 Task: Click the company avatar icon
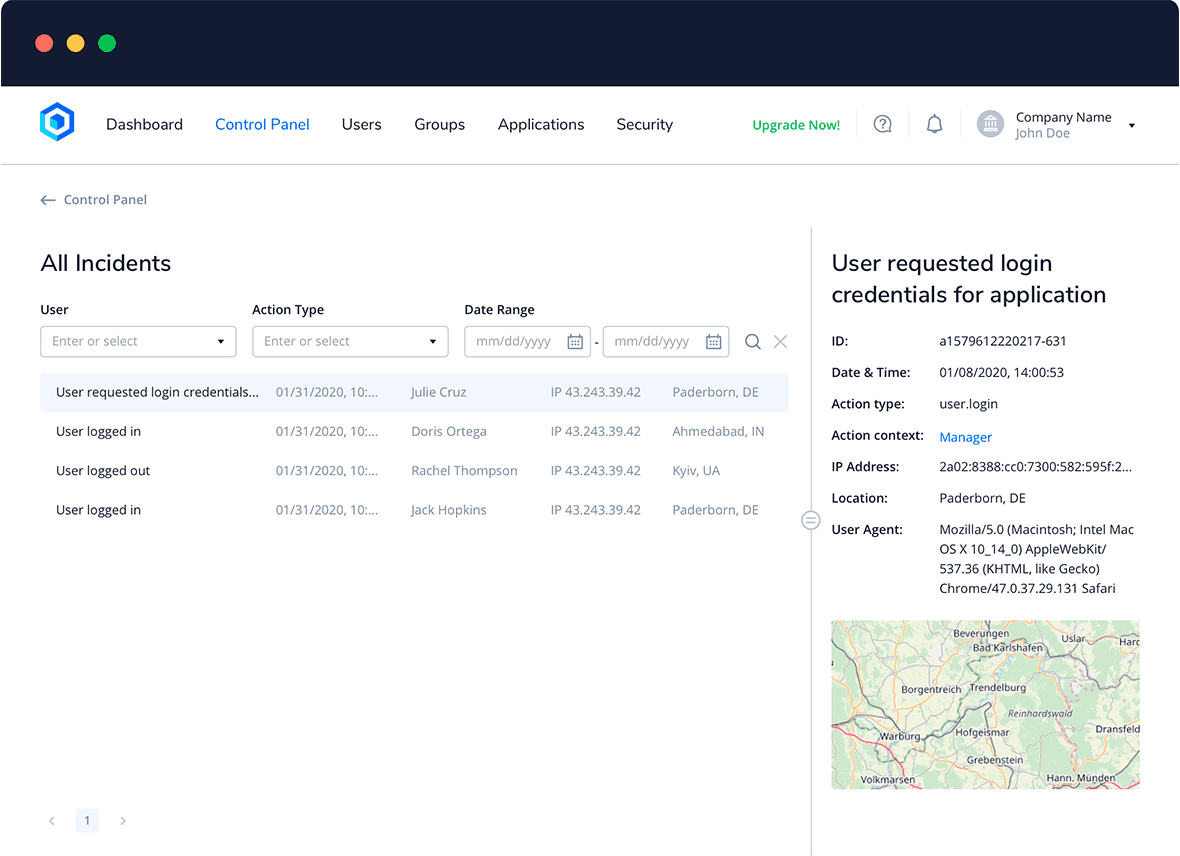click(x=990, y=124)
